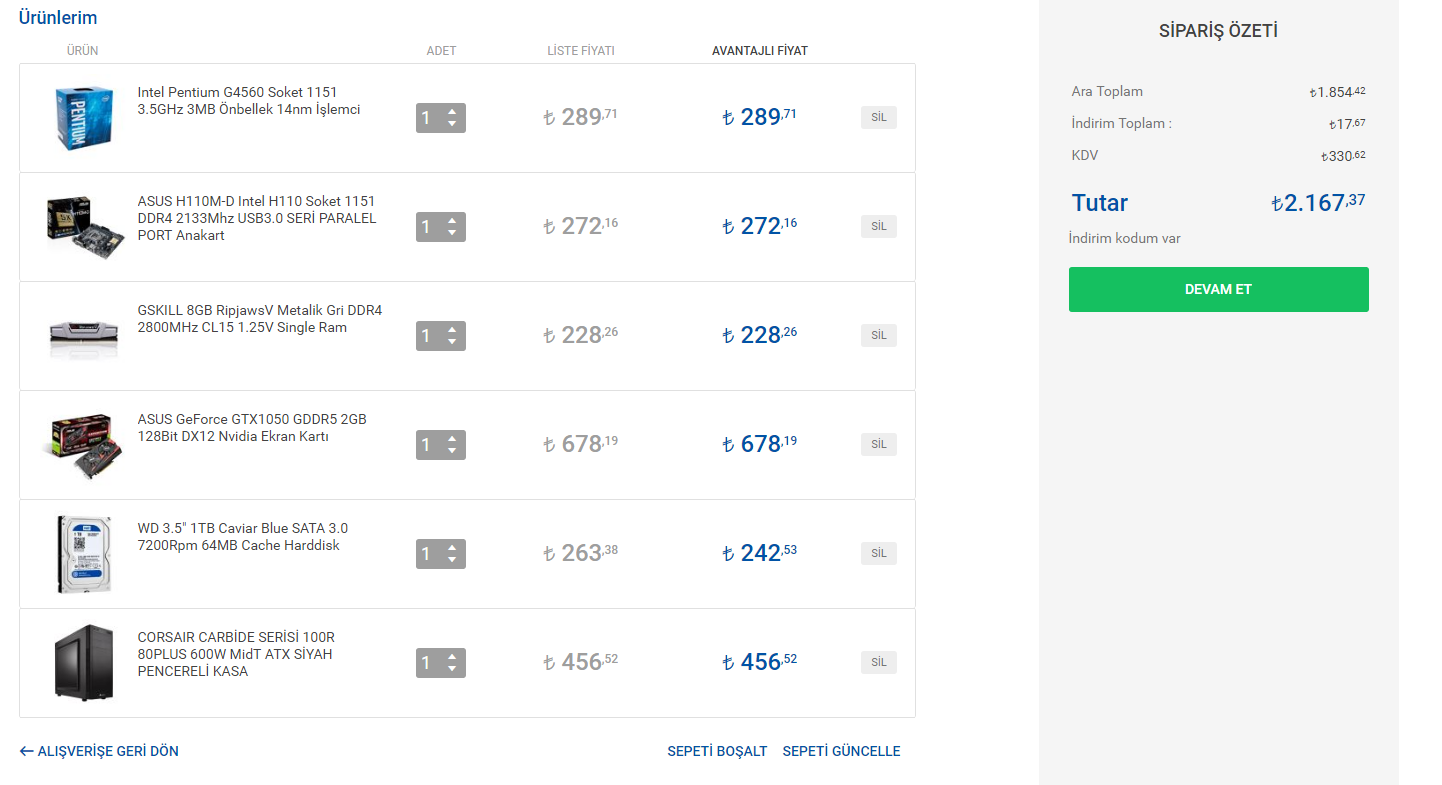Open the ASUS H110M-D Anakart product title
This screenshot has height=785, width=1442.
(257, 218)
